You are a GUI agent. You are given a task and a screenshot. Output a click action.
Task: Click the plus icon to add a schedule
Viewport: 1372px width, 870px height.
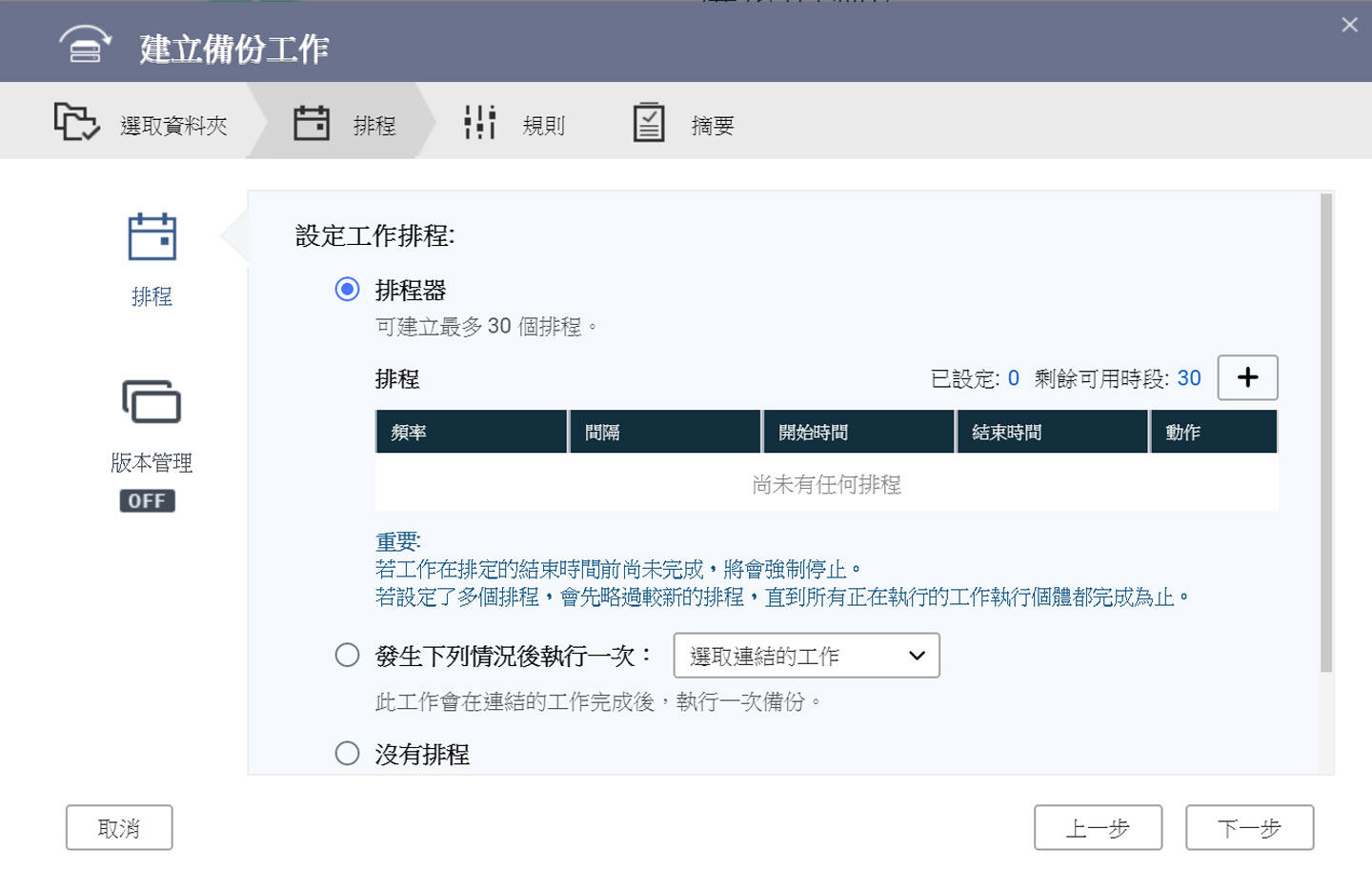[1247, 377]
